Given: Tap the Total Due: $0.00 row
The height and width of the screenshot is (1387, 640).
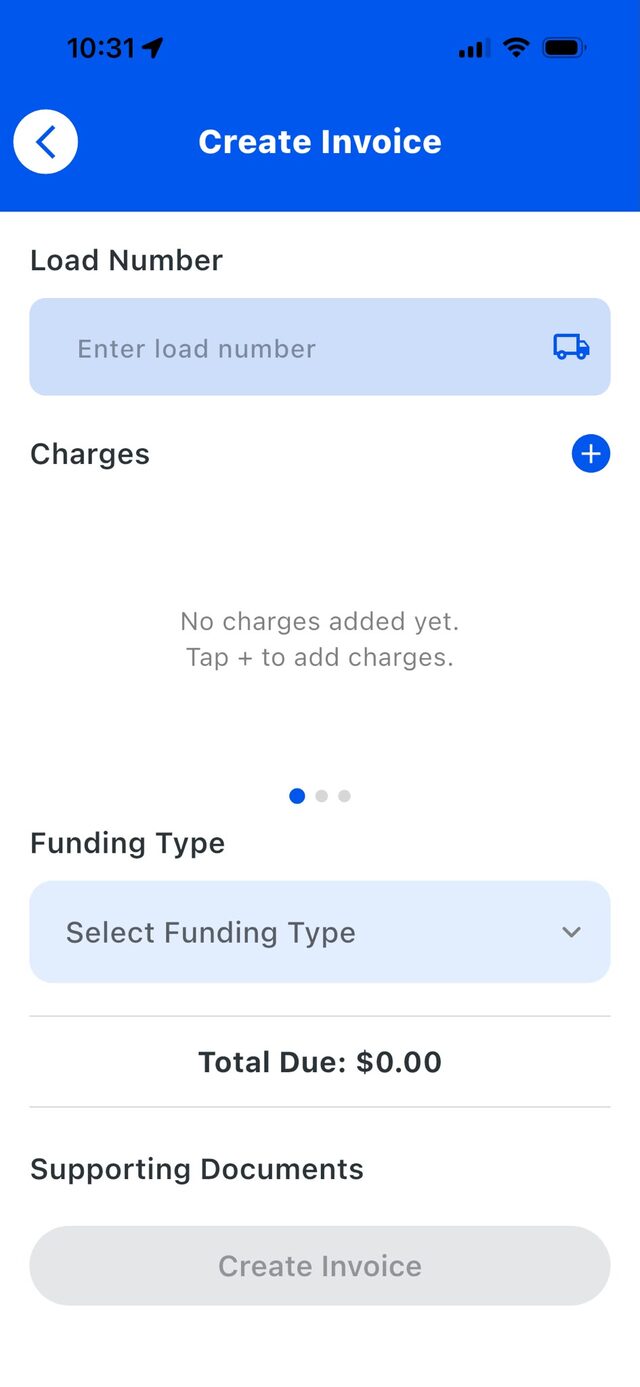Looking at the screenshot, I should point(320,1062).
